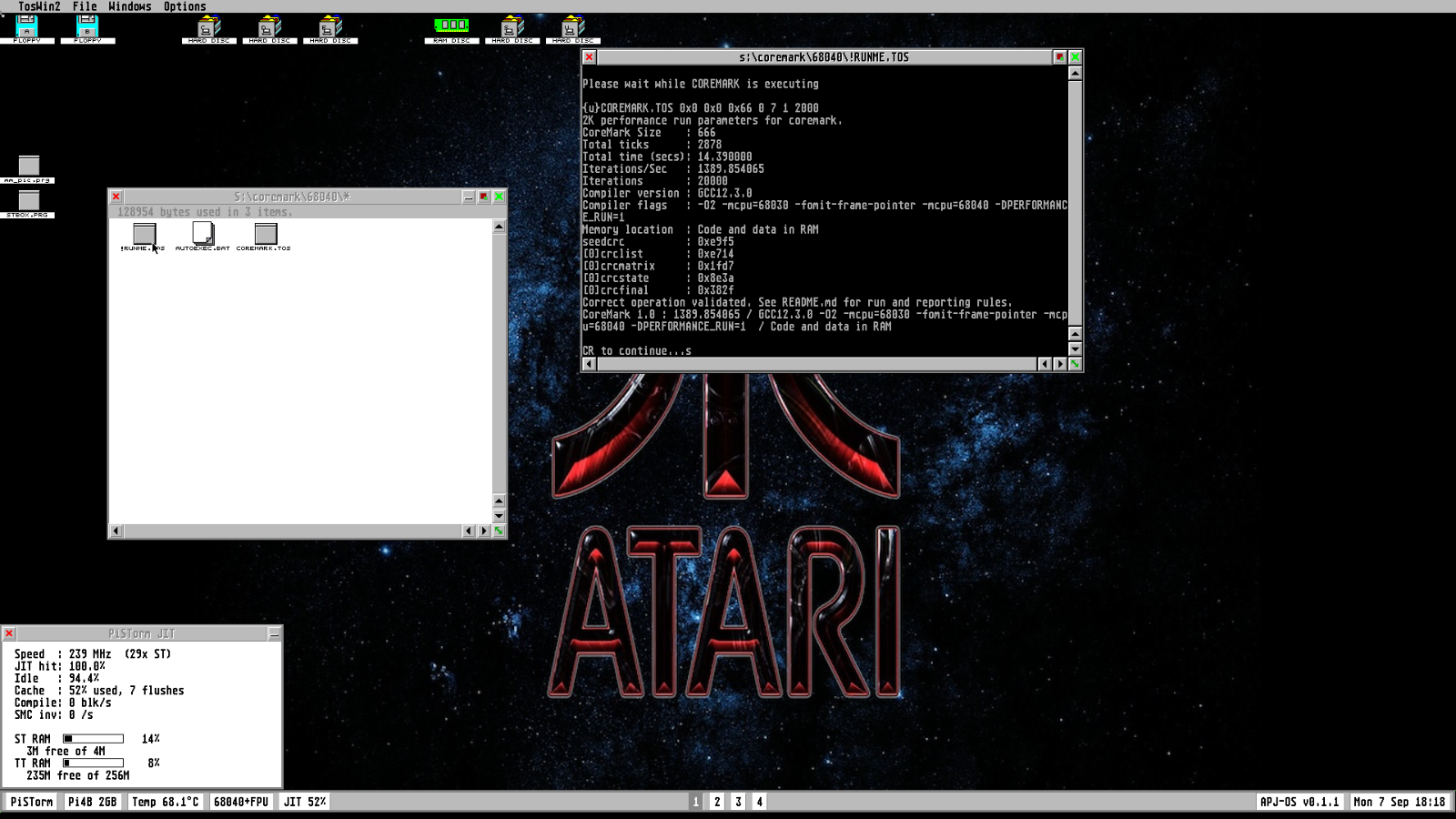This screenshot has height=819, width=1456.
Task: Maximize terminal window with green X button
Action: point(1075,57)
